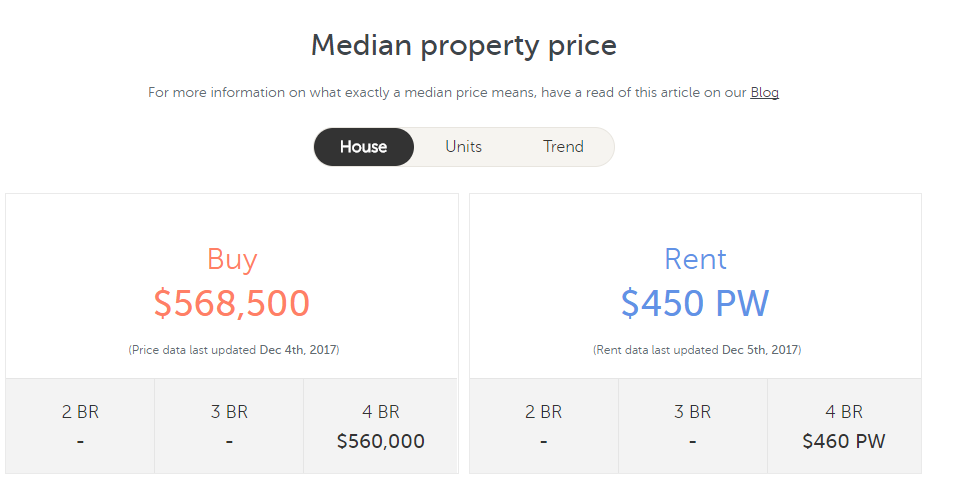The width and height of the screenshot is (955, 492).
Task: Open the Trend tab
Action: pos(563,147)
